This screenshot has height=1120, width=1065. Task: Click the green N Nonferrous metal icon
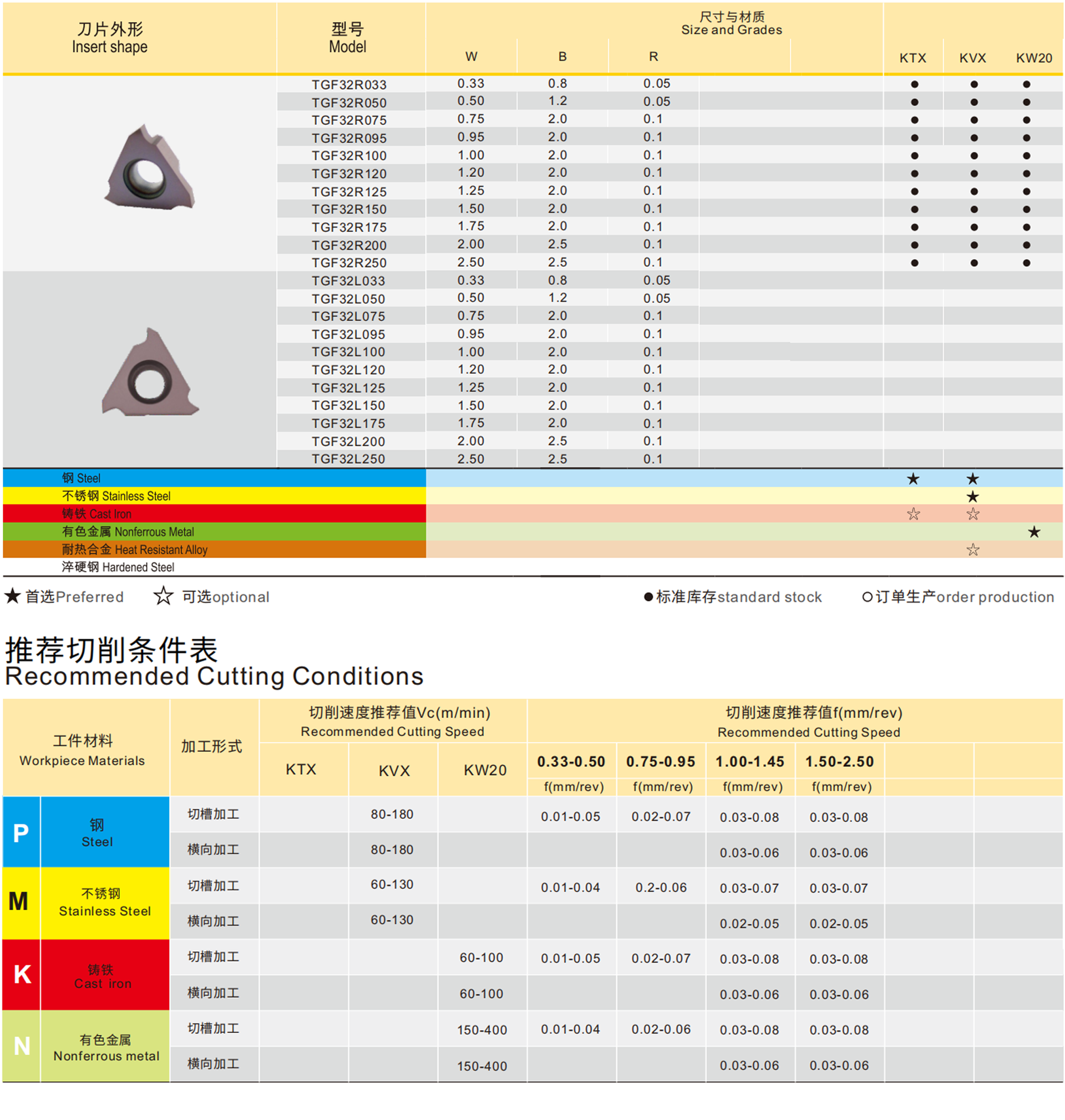coord(21,1046)
